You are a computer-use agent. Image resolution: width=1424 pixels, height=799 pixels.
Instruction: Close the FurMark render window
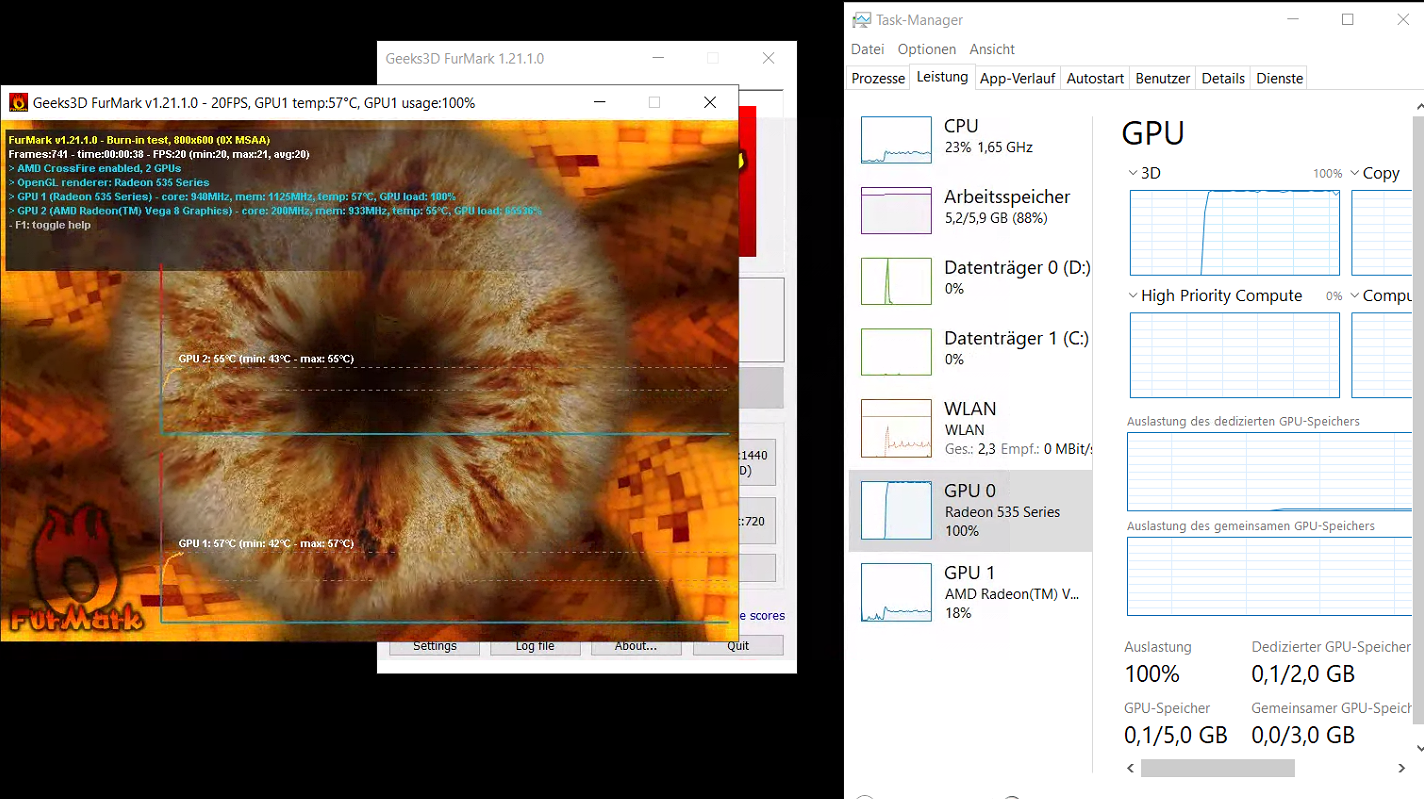pos(710,102)
